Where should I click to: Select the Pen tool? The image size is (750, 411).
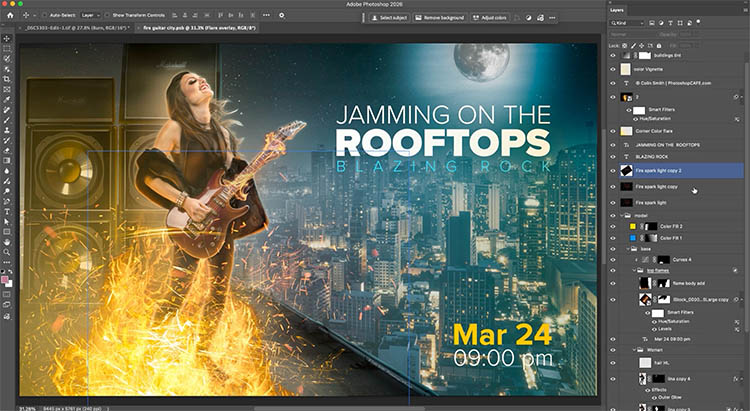point(7,201)
